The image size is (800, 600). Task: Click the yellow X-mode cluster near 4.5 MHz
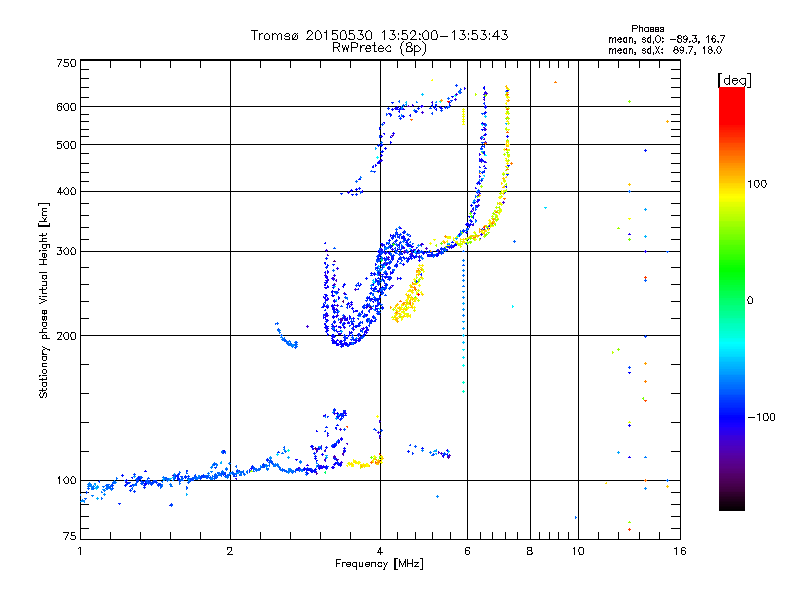[x=407, y=295]
